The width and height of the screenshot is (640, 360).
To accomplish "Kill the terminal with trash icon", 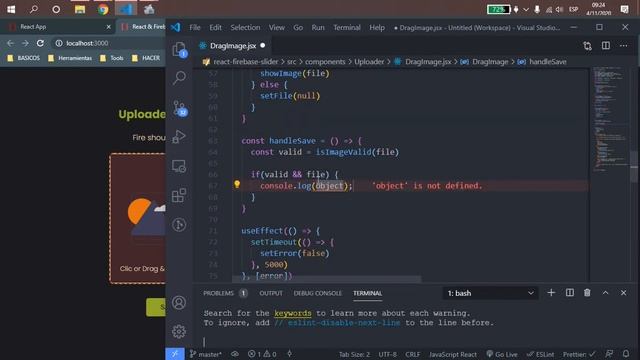I will point(587,293).
